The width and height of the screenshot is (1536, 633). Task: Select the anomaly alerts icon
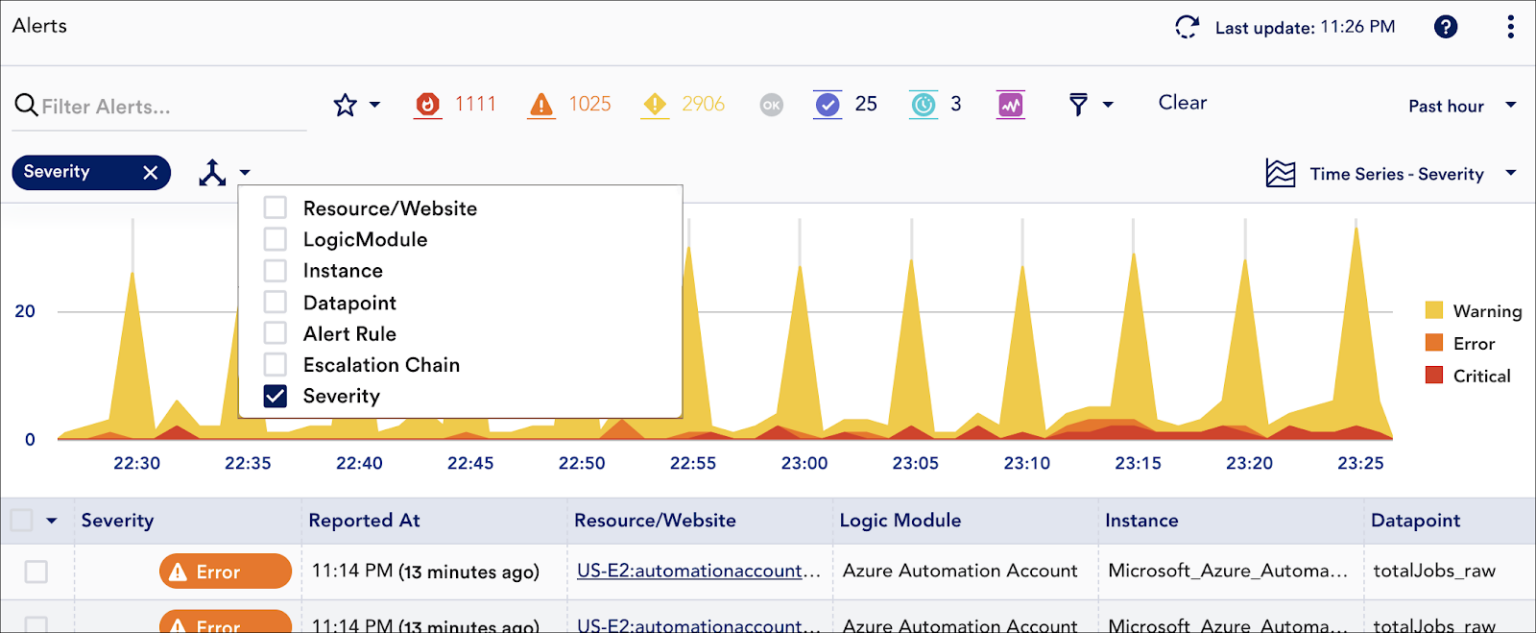pyautogui.click(x=1011, y=103)
